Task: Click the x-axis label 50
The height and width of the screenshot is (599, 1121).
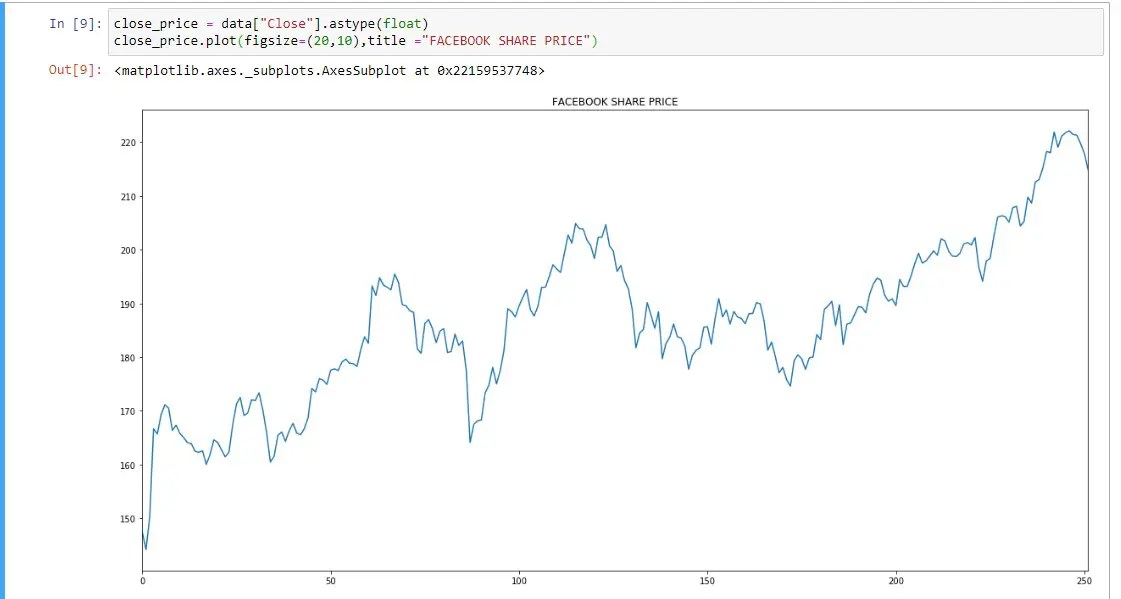Action: click(331, 581)
